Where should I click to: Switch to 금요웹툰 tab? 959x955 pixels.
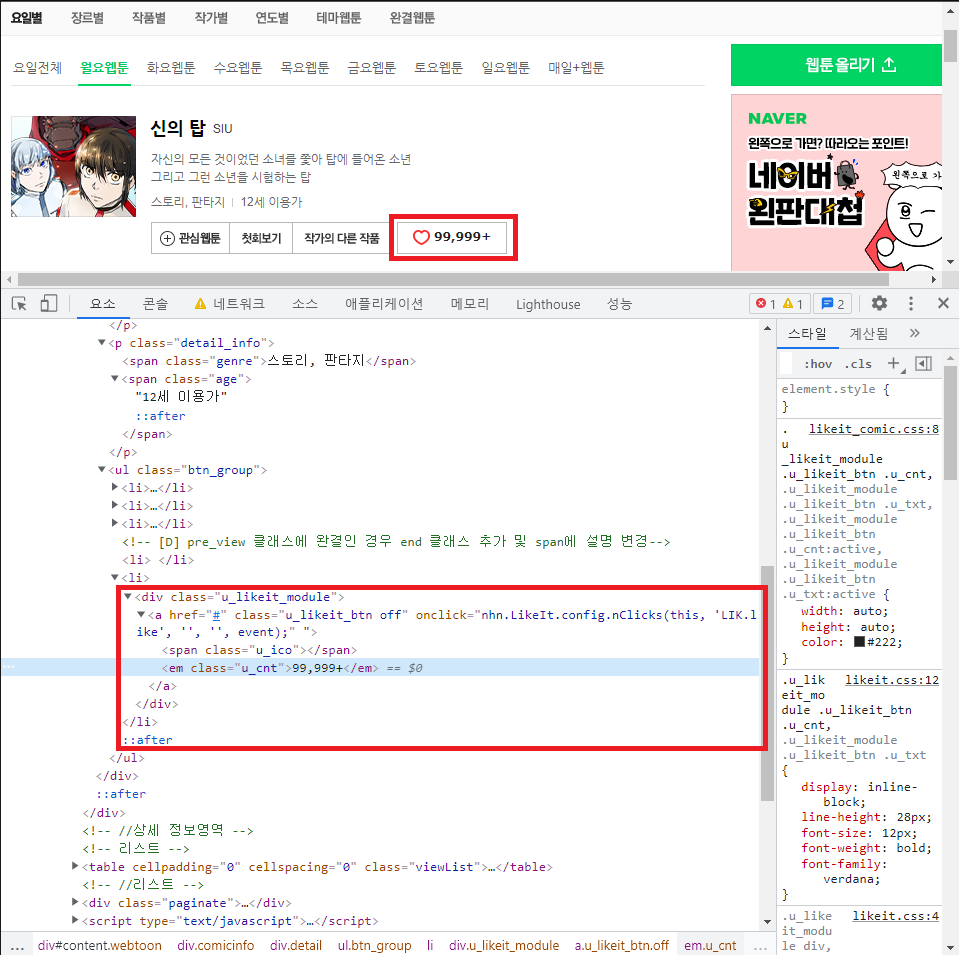coord(372,67)
